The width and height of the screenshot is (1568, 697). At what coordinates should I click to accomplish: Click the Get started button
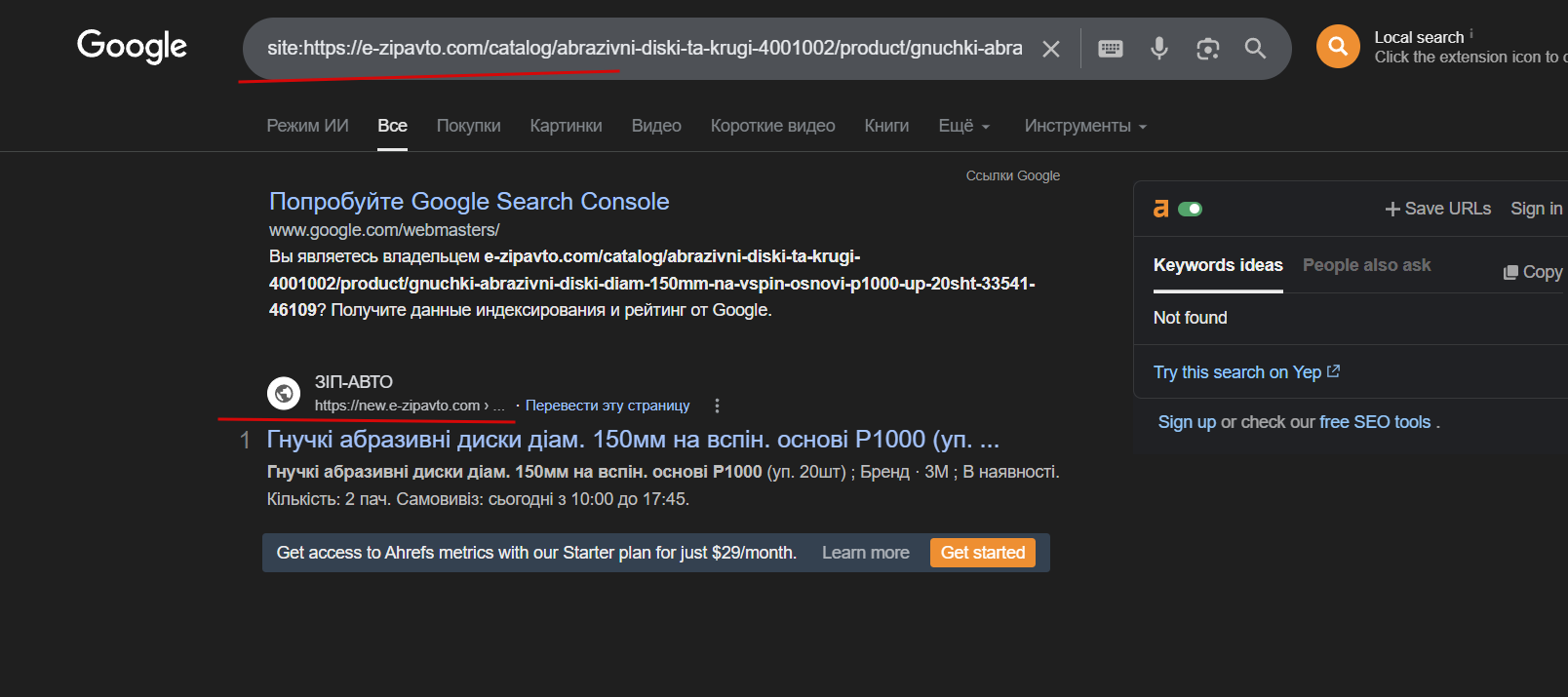coord(982,553)
